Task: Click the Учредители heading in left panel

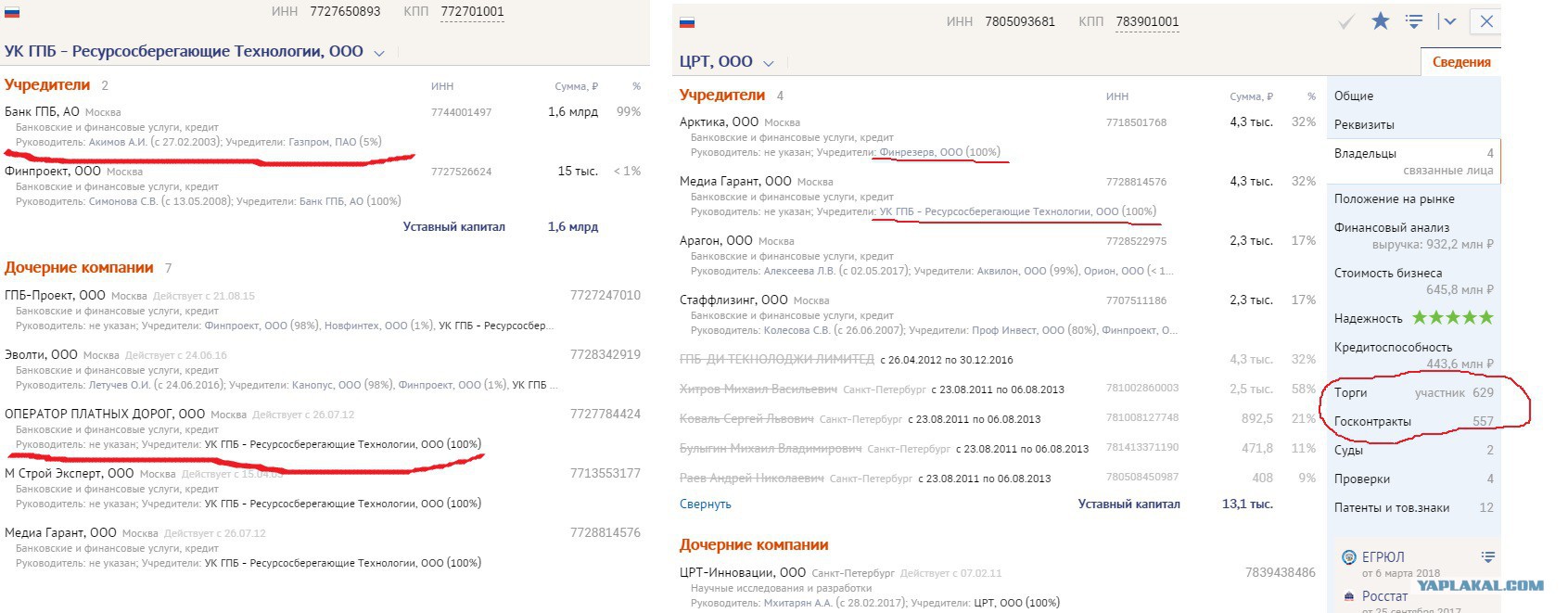Action: (47, 85)
